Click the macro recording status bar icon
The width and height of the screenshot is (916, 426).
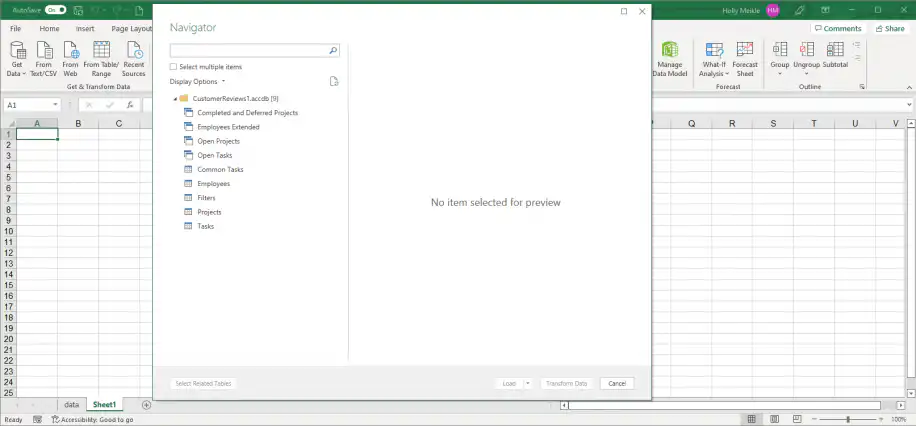tap(37, 420)
